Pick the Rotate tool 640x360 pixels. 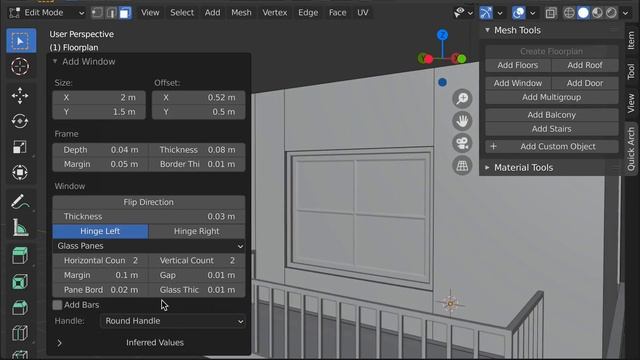[20, 121]
